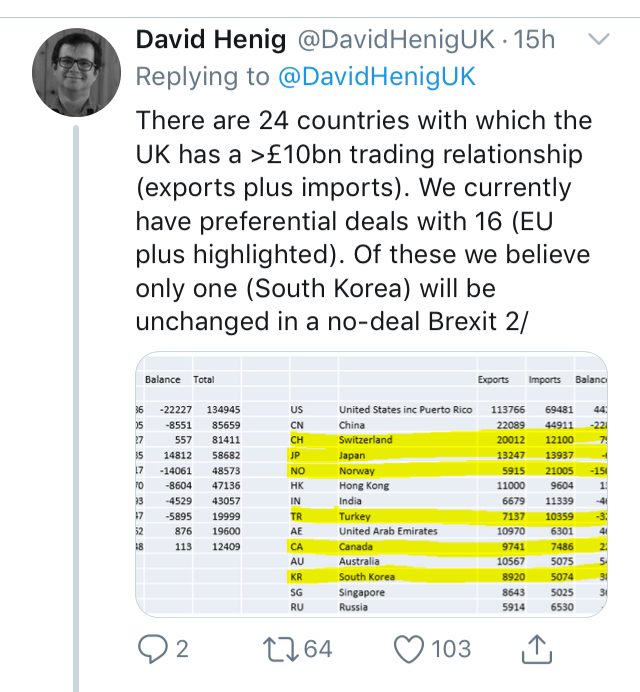Open the mentioned @DavidHenigUK reply link

(x=375, y=77)
